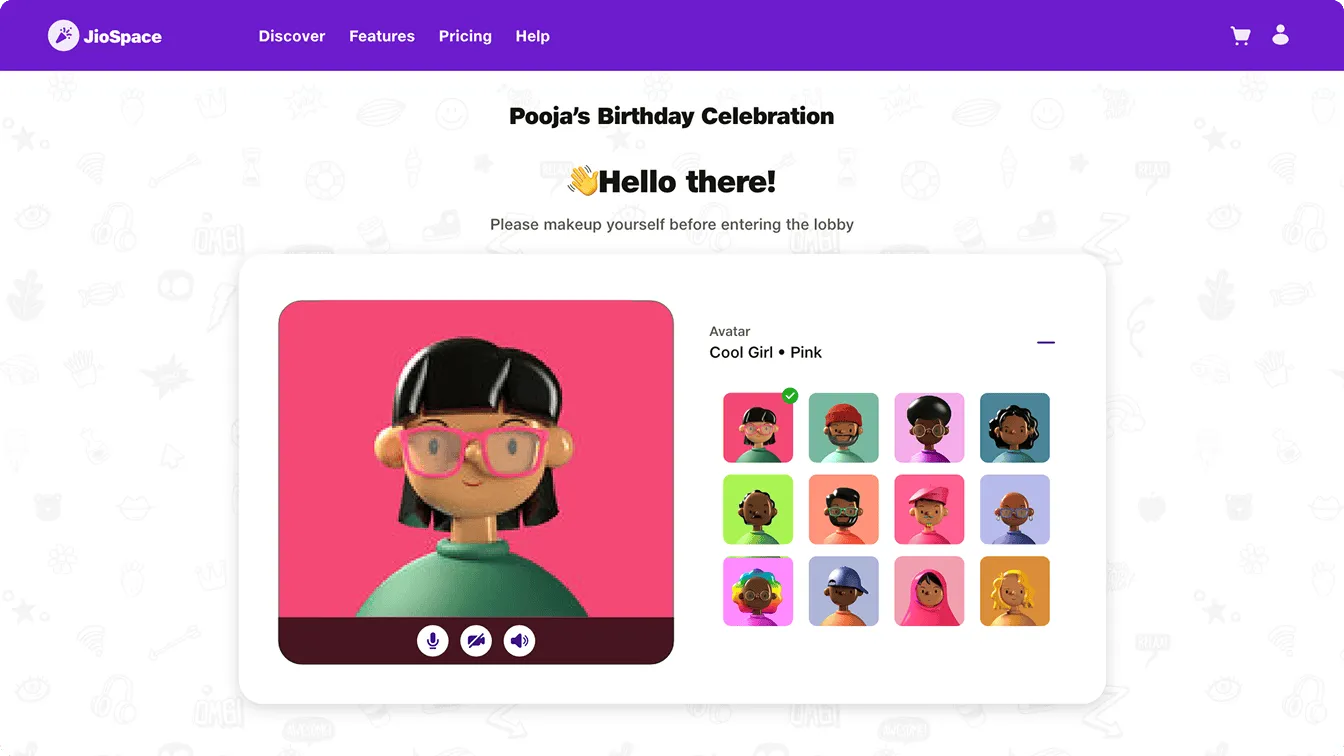Image resolution: width=1344 pixels, height=756 pixels.
Task: Select the red beanie bearded avatar
Action: tap(844, 428)
